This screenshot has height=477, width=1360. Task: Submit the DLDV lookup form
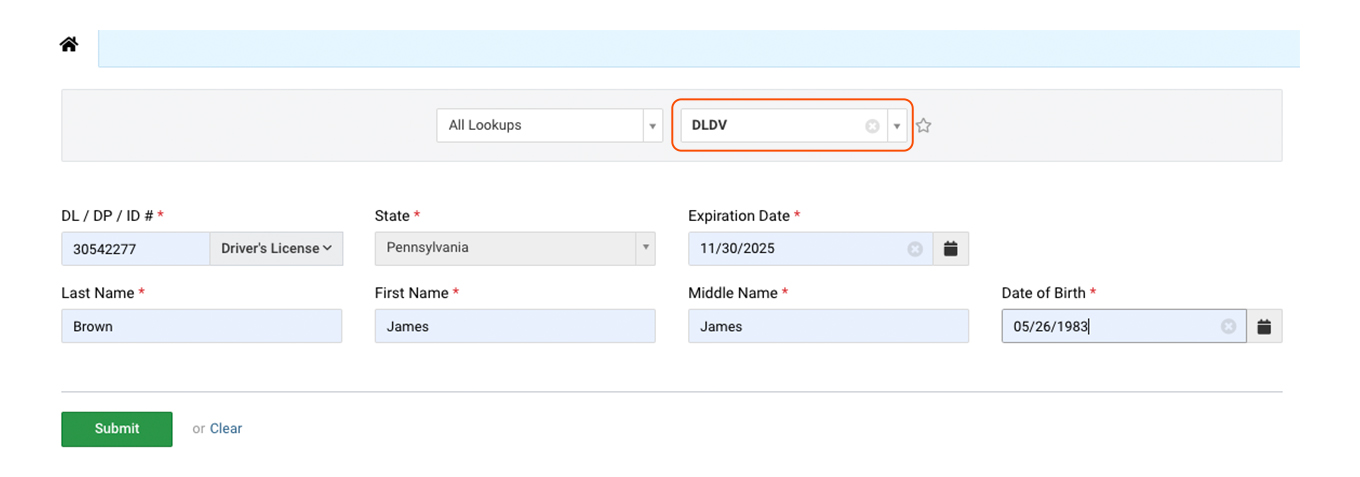point(117,429)
